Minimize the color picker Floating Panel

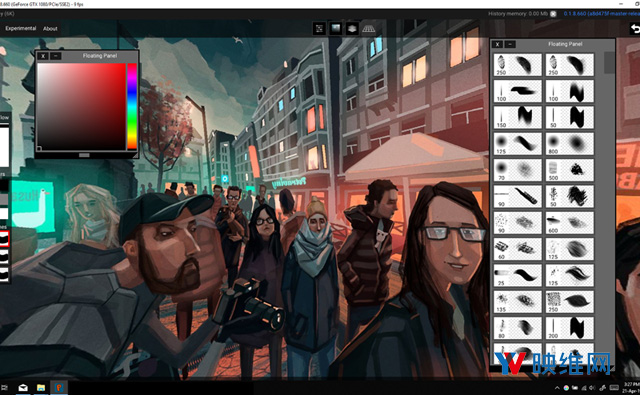point(56,56)
